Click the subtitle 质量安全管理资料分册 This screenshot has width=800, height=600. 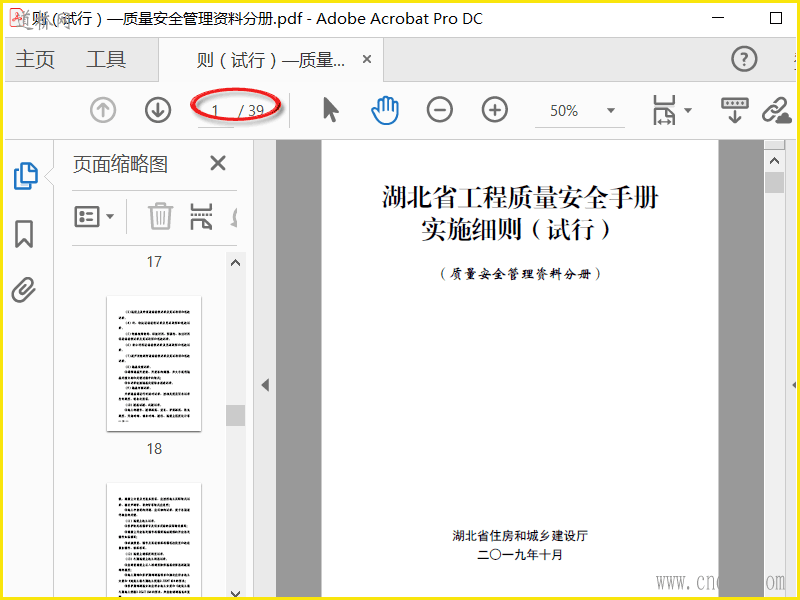click(x=520, y=274)
